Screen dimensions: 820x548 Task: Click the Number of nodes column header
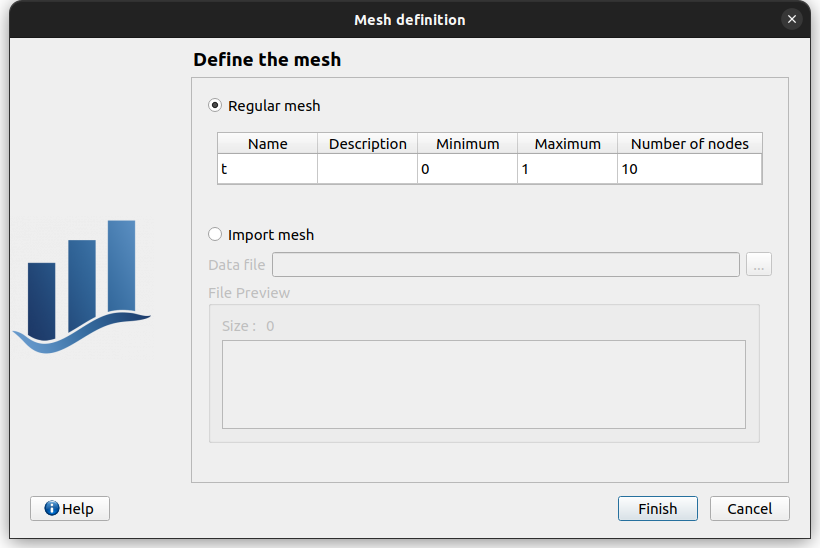(689, 144)
